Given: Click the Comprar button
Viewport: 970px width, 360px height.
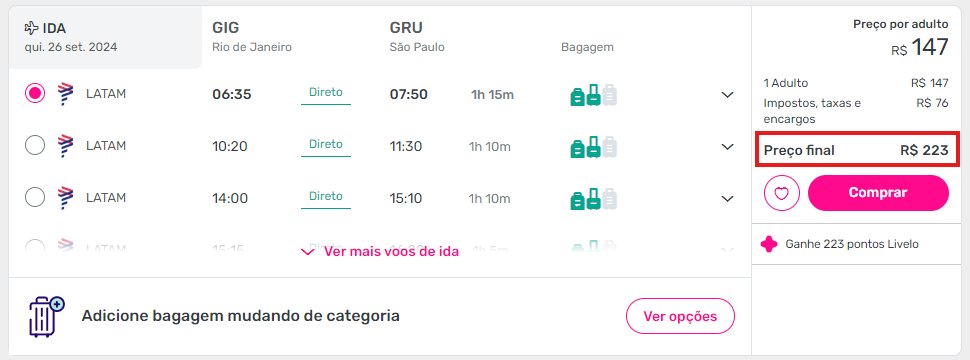Looking at the screenshot, I should tap(878, 193).
